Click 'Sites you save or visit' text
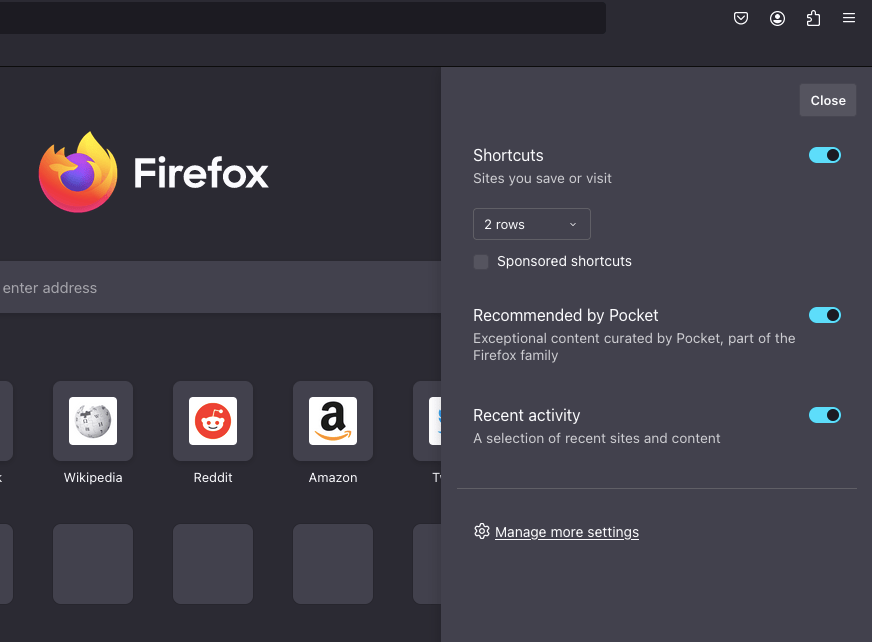Viewport: 872px width, 642px height. 542,179
